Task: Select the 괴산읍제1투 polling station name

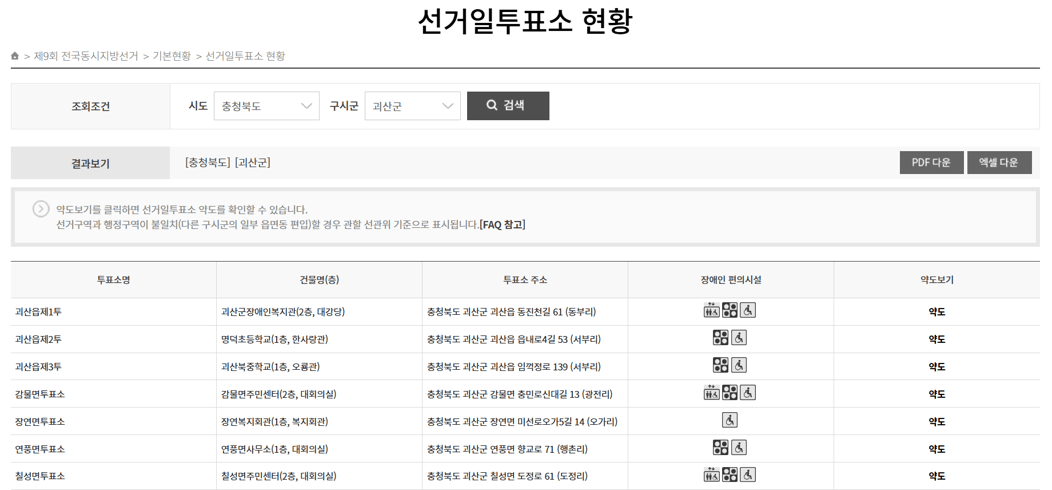Action: click(38, 312)
